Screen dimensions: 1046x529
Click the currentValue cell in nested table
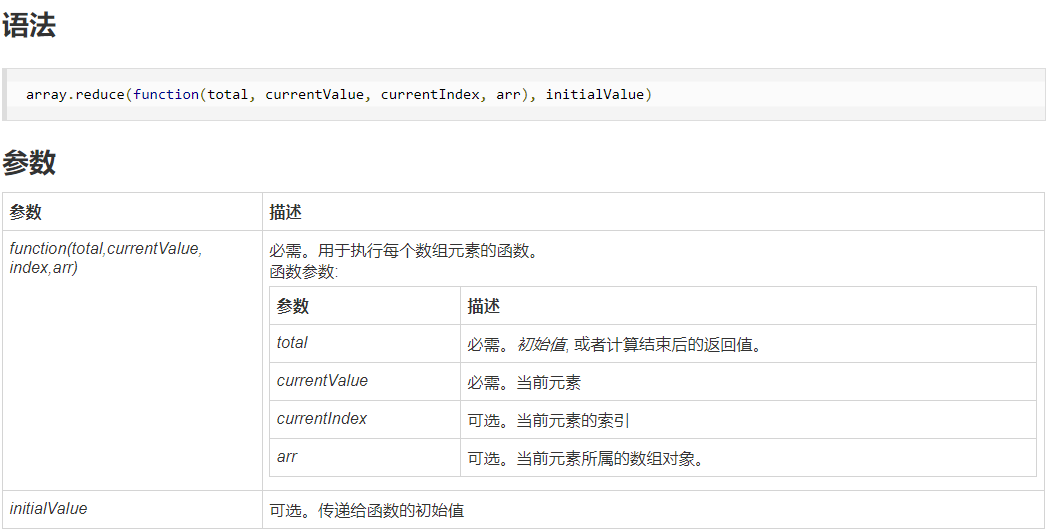pyautogui.click(x=365, y=382)
